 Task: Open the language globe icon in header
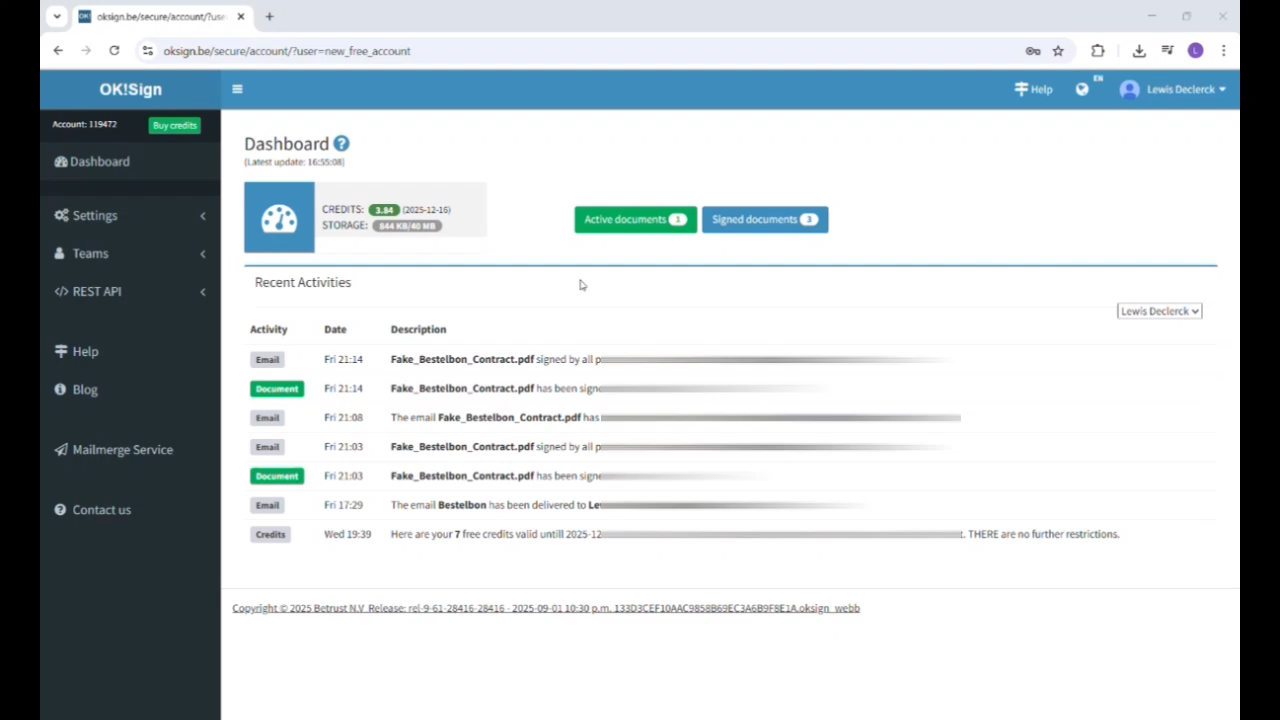click(1081, 89)
